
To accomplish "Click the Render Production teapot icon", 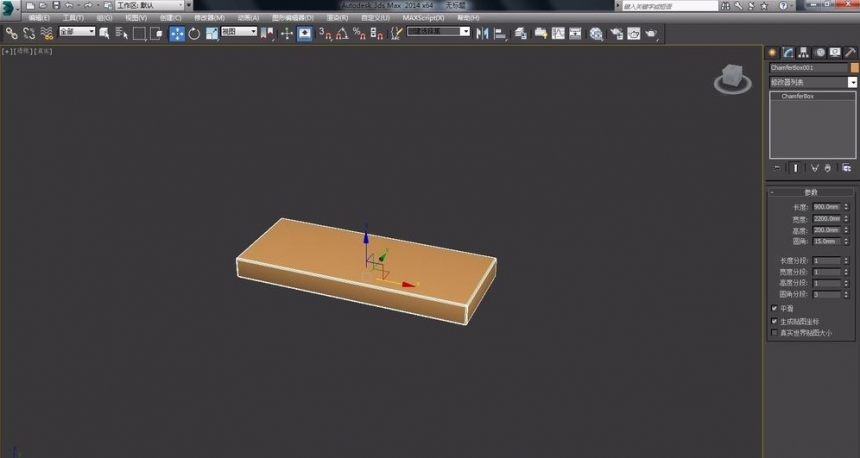I will [651, 33].
